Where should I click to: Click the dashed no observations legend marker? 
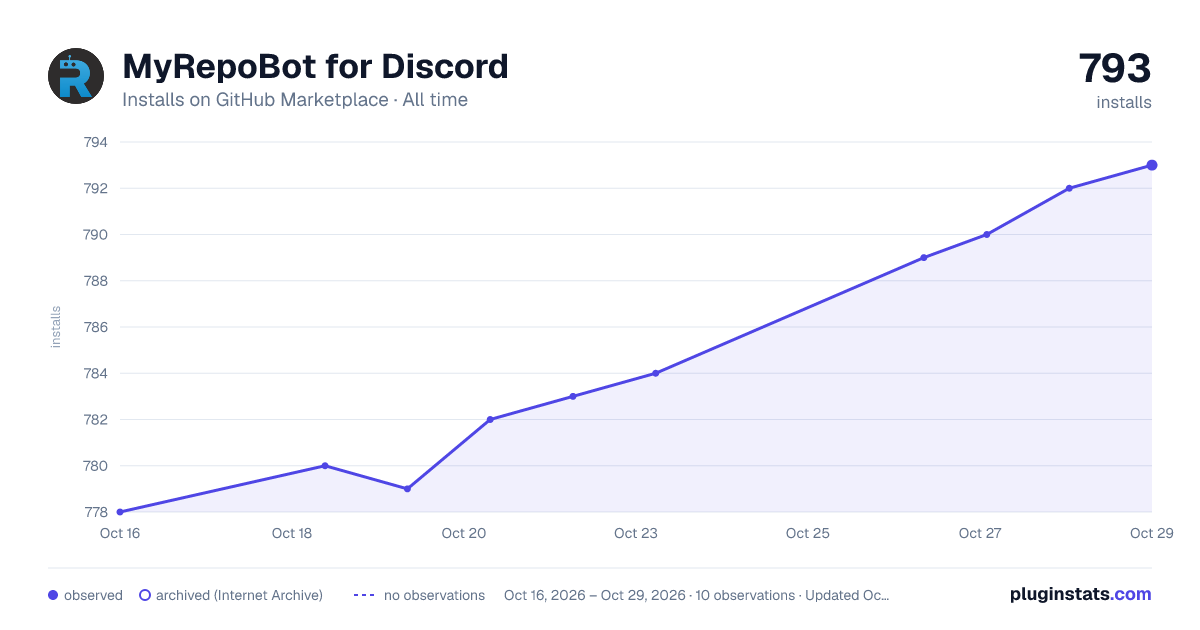[x=364, y=595]
